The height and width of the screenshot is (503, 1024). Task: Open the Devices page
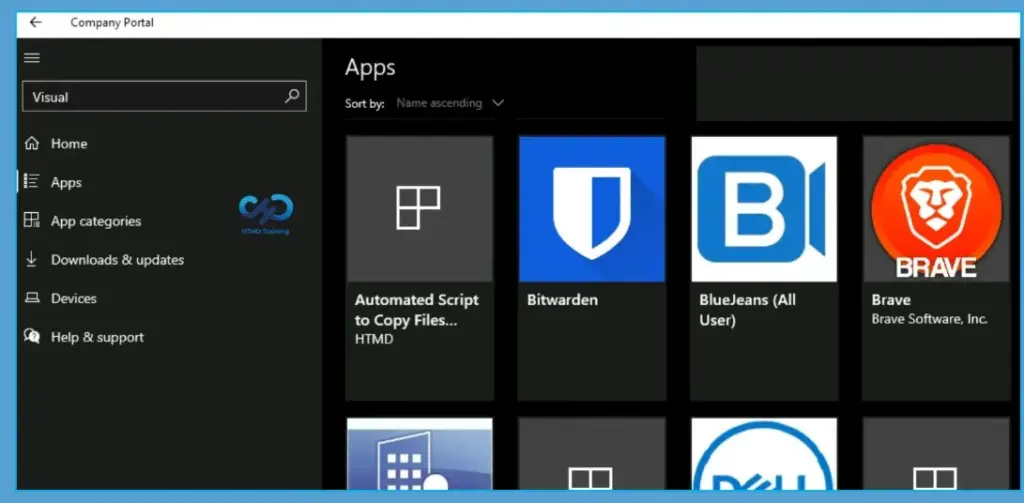[74, 298]
